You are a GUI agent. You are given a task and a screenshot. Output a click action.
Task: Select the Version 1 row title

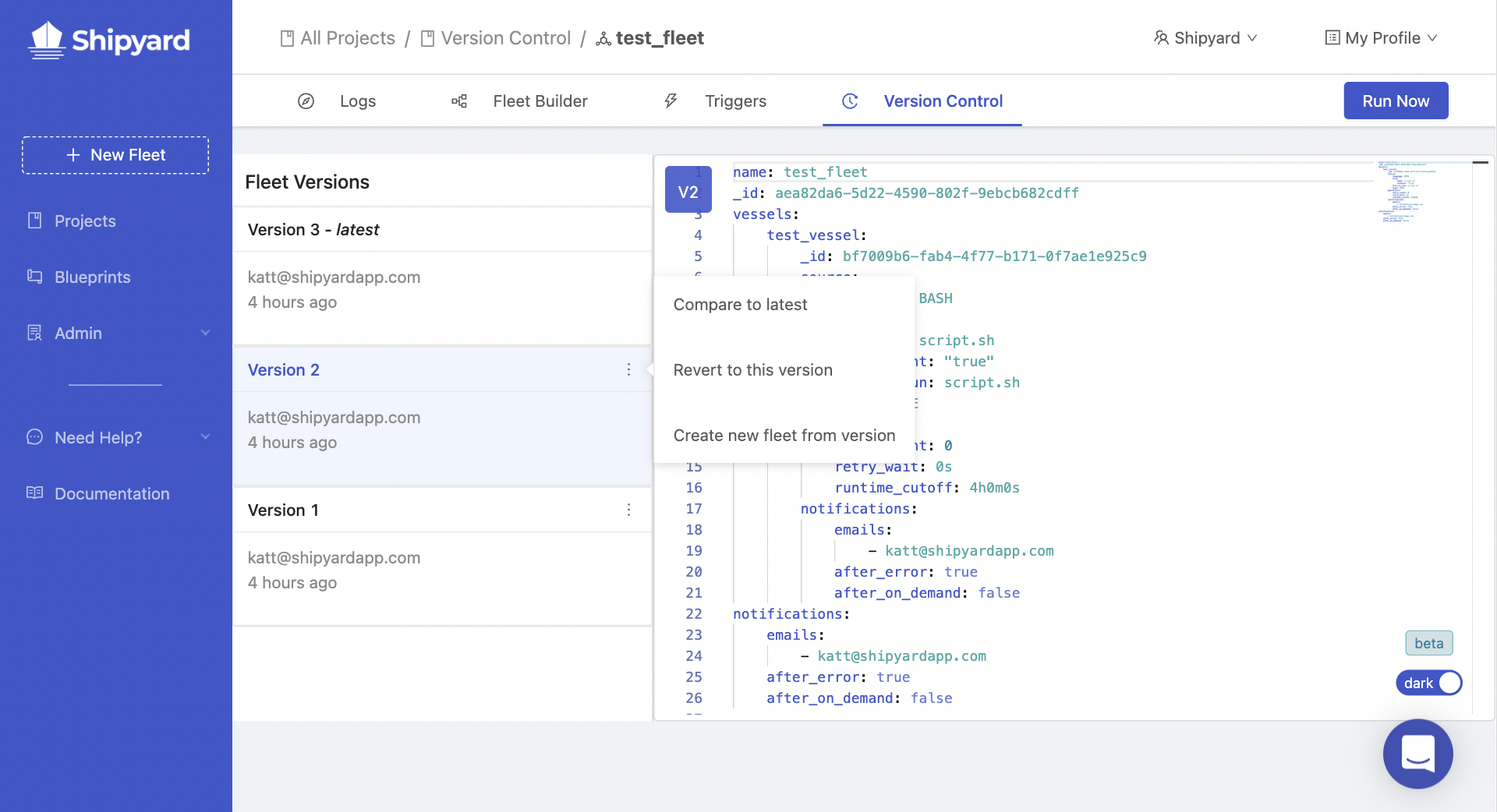coord(283,510)
